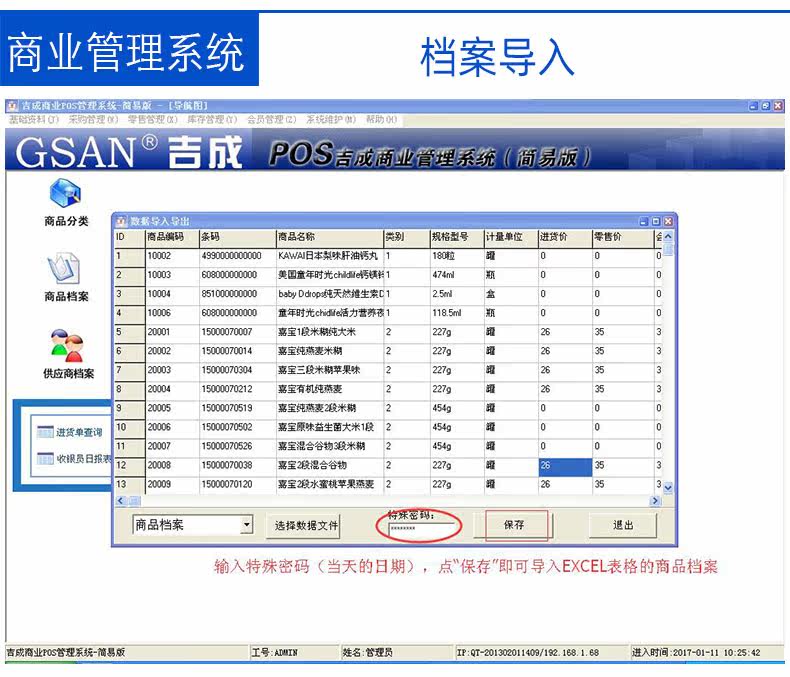Click the main window title bar app icon

12,105
